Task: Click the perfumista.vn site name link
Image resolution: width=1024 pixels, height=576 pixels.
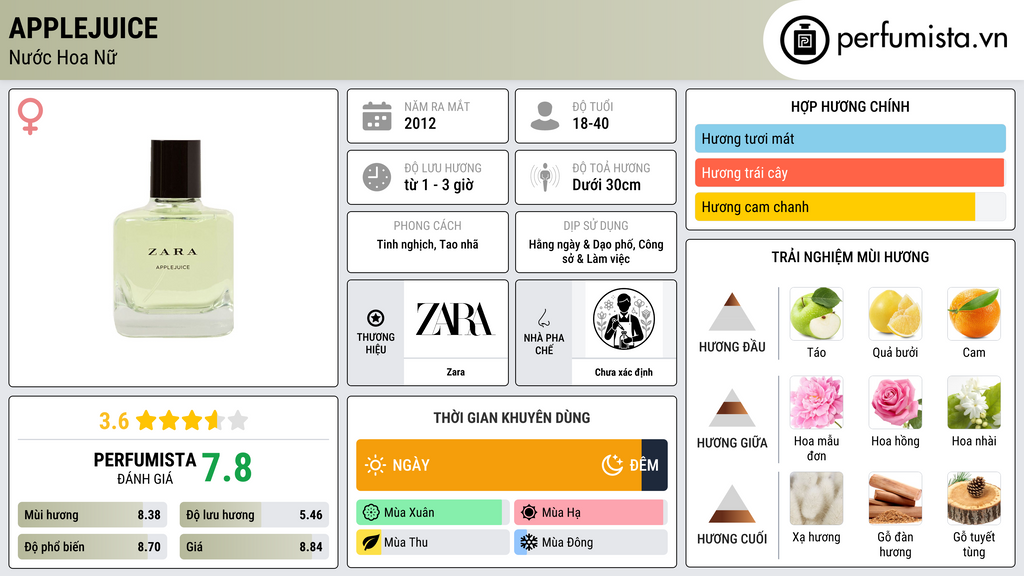Action: pyautogui.click(x=922, y=39)
